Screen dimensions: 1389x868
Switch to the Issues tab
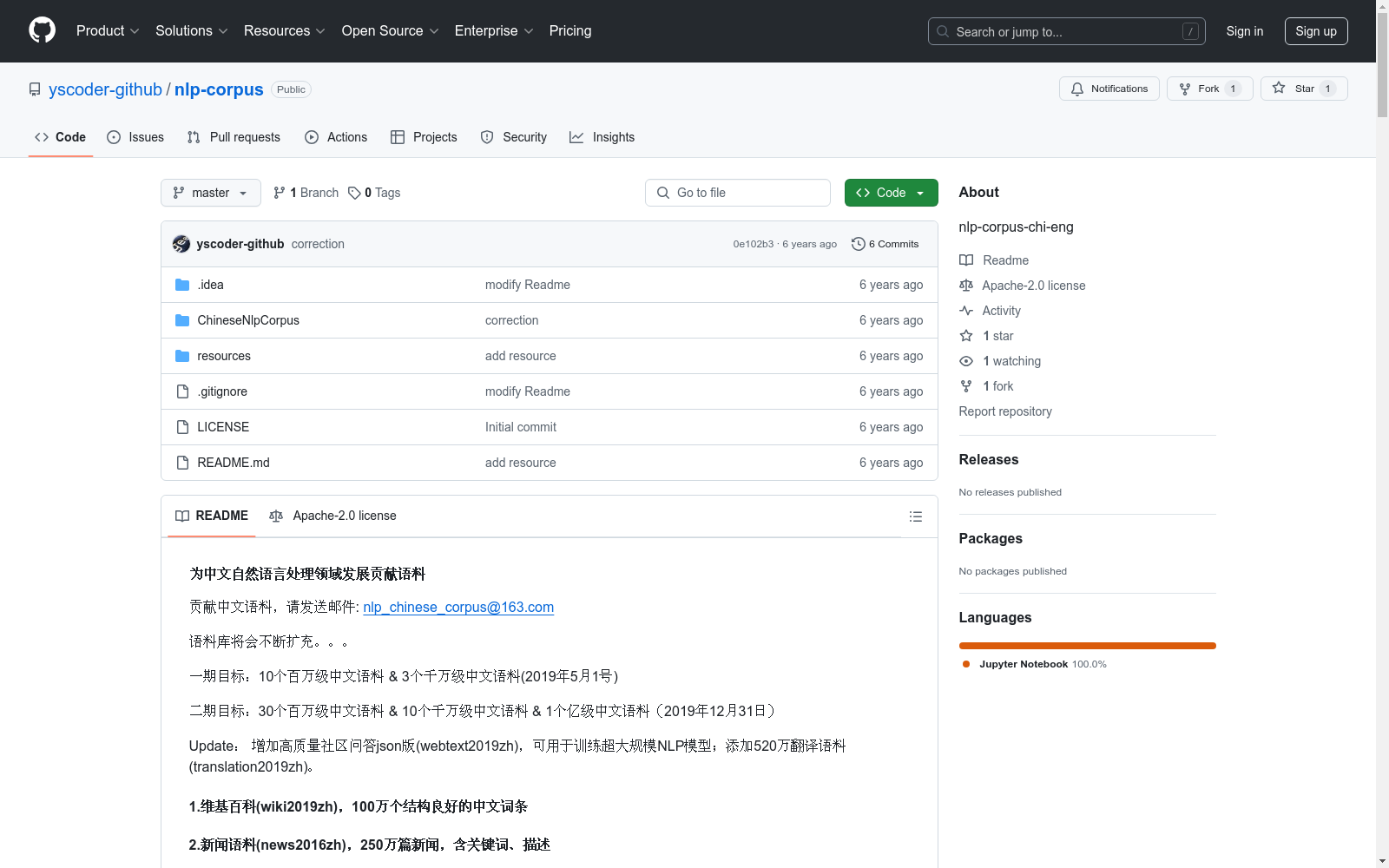(x=135, y=137)
